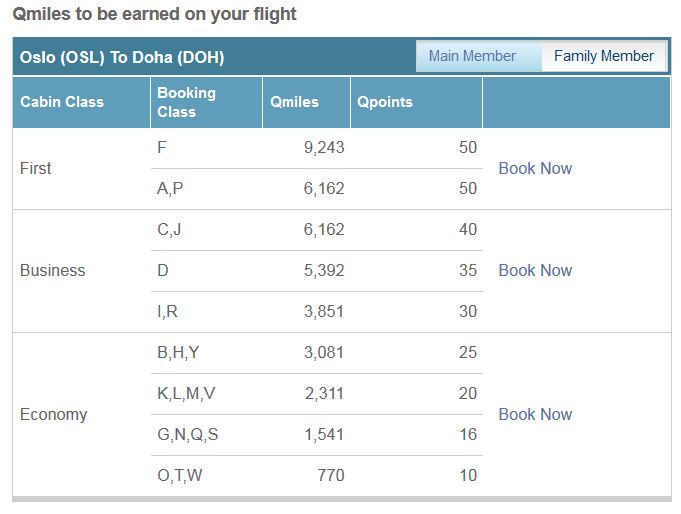Click the First cabin class cell
681x514 pixels.
click(36, 168)
